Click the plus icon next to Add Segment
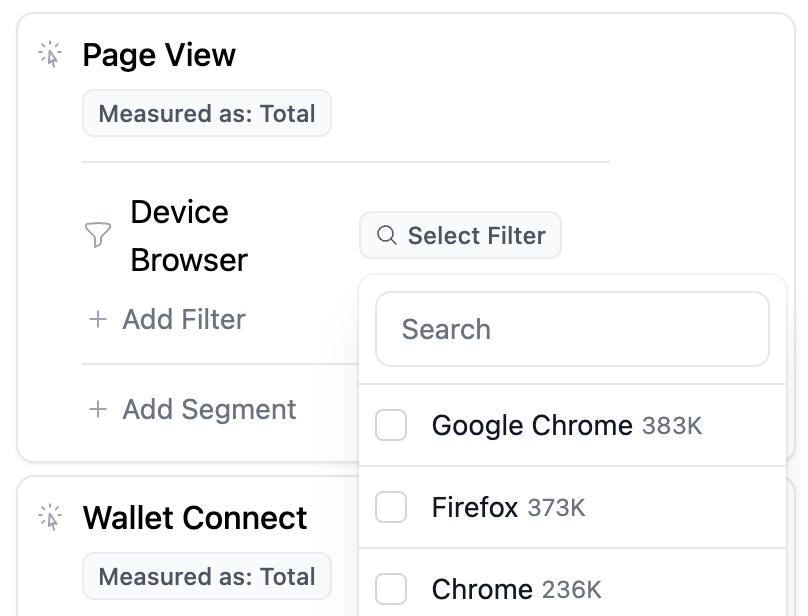Screen dimensions: 808x616 point(98,409)
